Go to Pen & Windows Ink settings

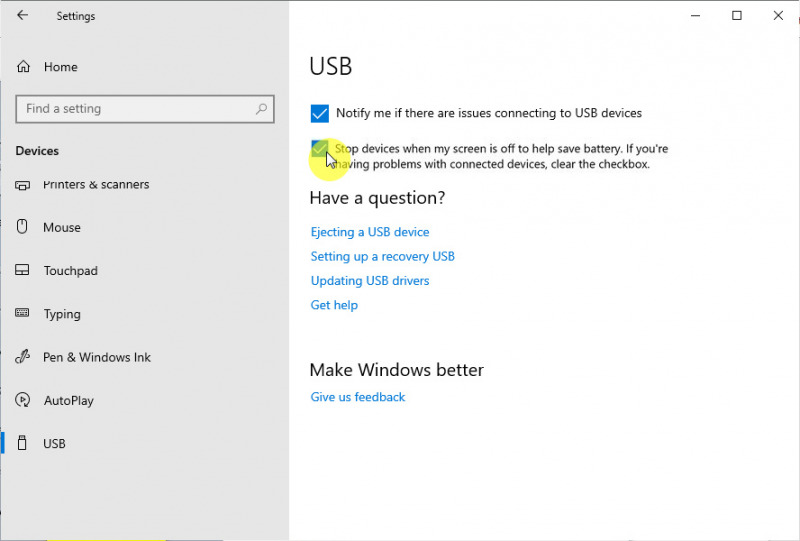pos(97,357)
